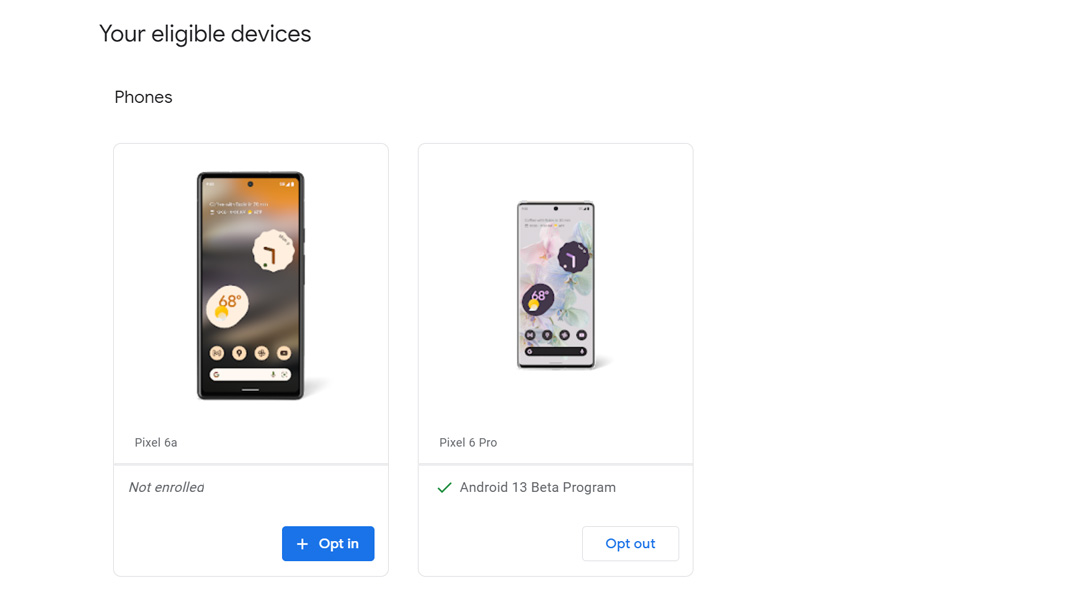Click the Opt in button for Pixel 6a
1066x600 pixels.
coord(328,544)
